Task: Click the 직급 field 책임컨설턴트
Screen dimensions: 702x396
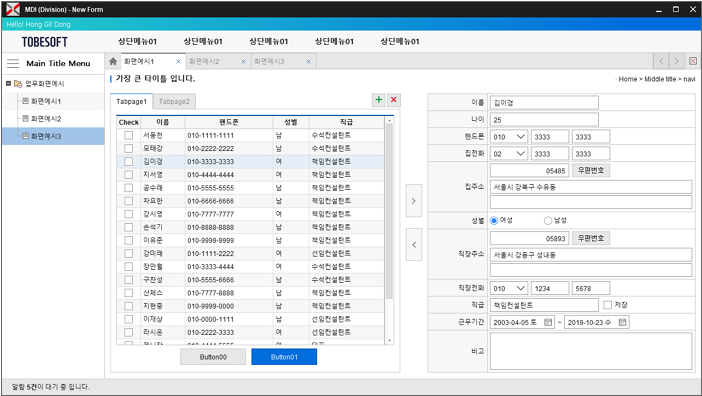Action: point(544,305)
